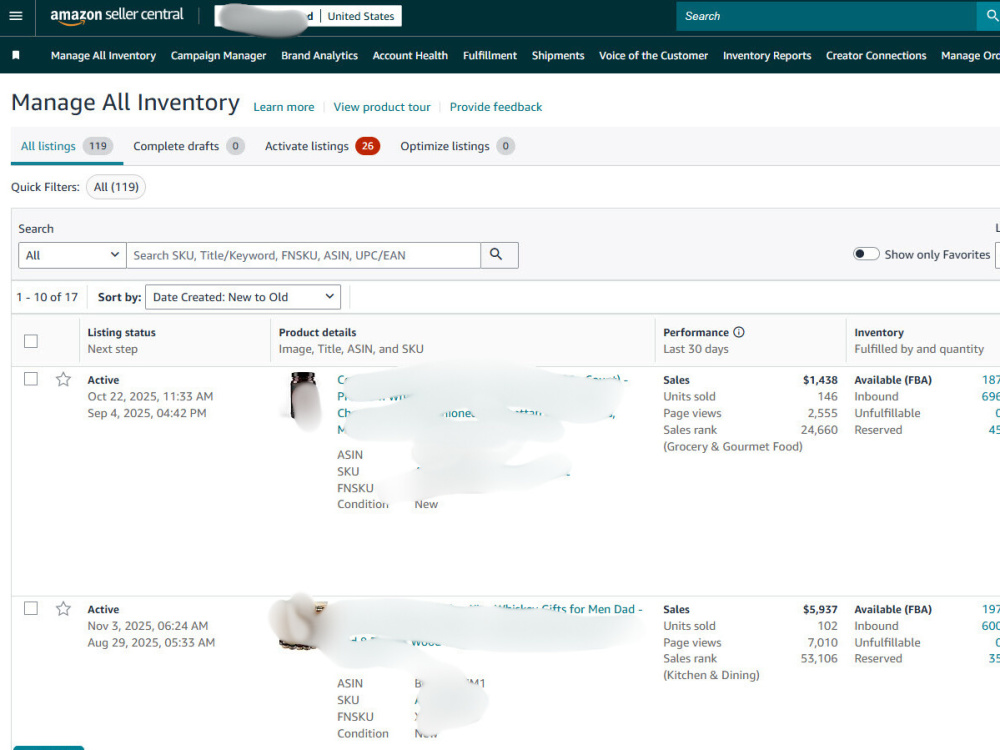Switch to the Activate listings tab
1000x750 pixels.
tap(322, 146)
